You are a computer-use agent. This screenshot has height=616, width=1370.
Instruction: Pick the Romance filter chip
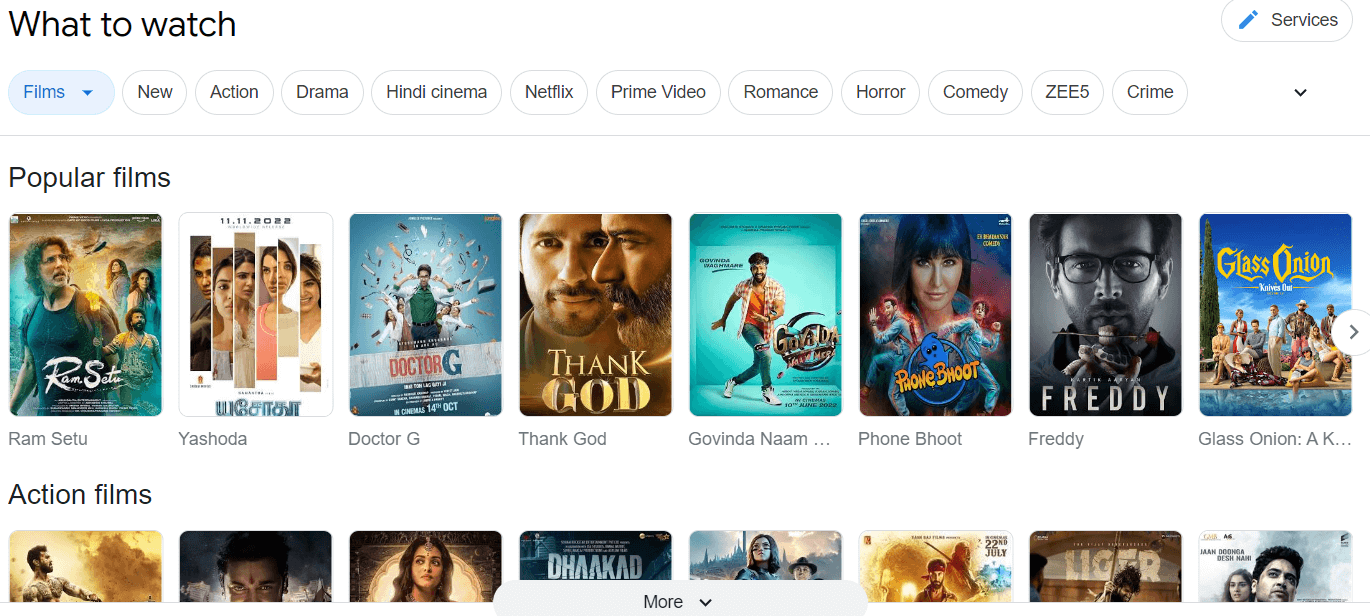pyautogui.click(x=780, y=92)
